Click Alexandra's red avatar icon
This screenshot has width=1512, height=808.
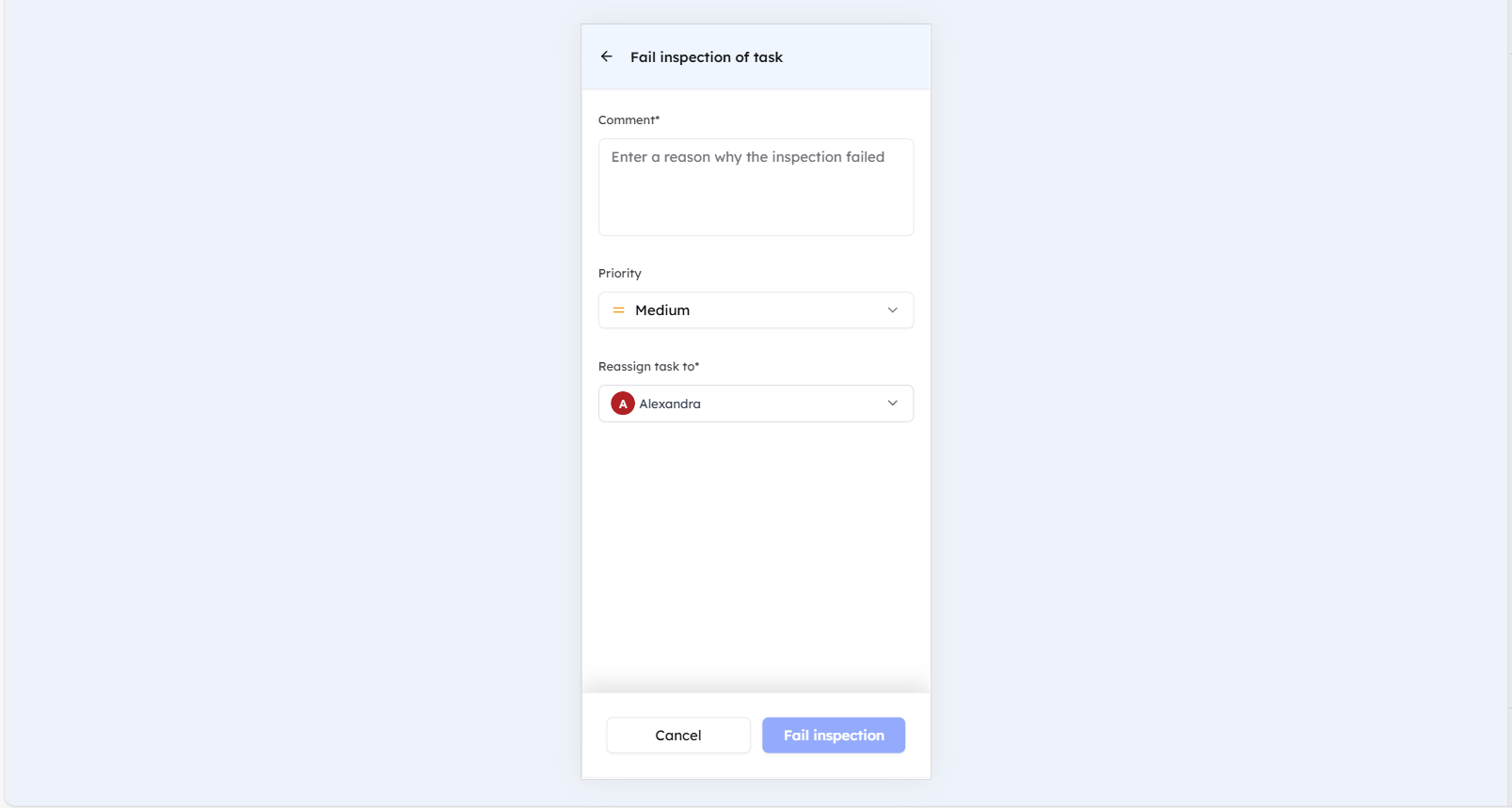(622, 404)
